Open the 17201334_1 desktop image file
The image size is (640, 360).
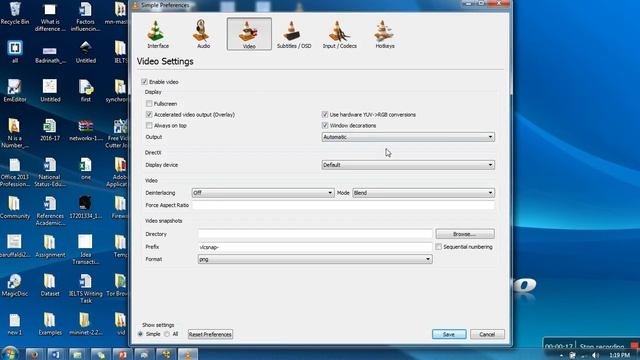click(x=85, y=208)
